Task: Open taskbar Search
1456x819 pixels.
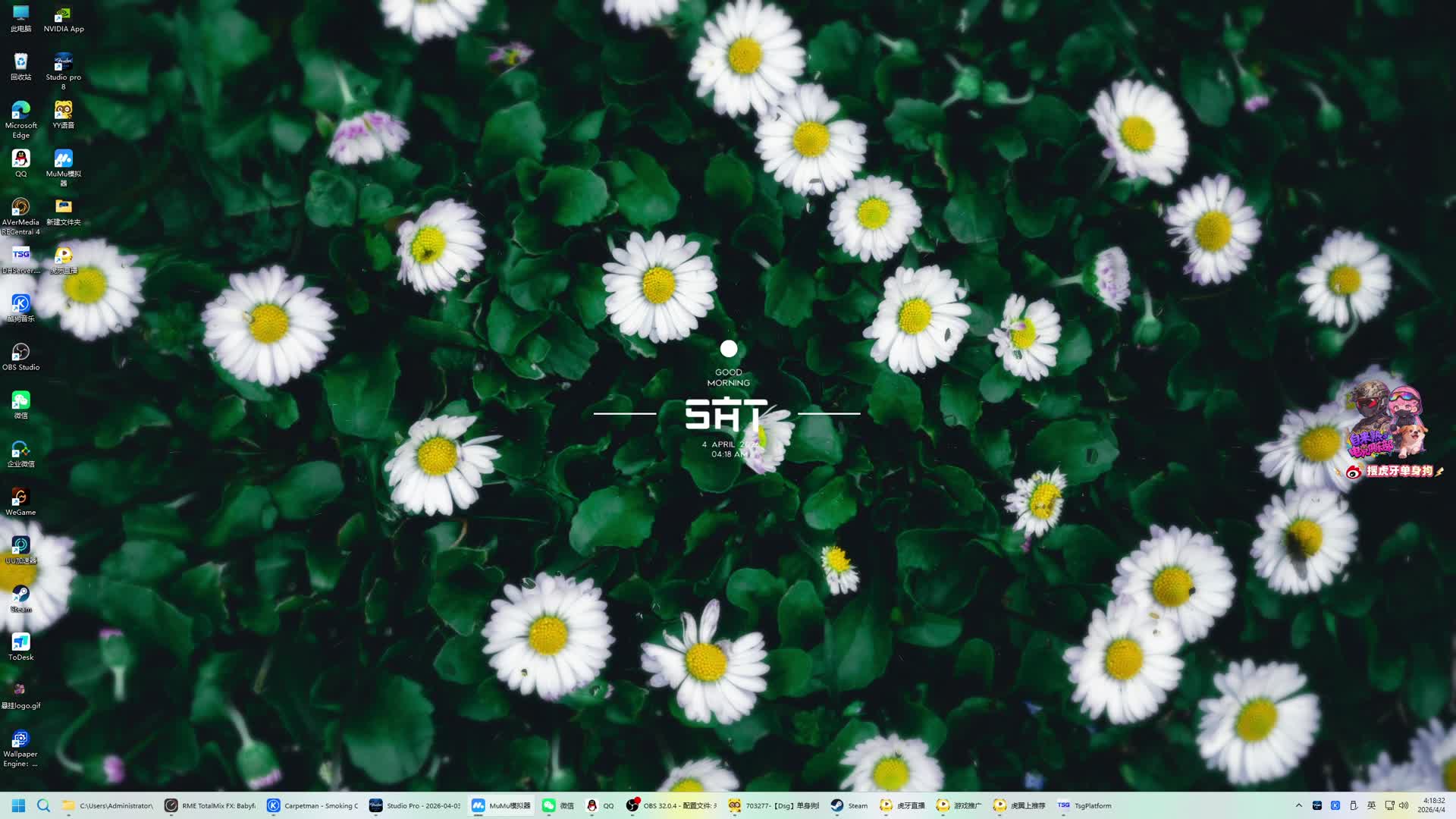Action: click(x=43, y=805)
